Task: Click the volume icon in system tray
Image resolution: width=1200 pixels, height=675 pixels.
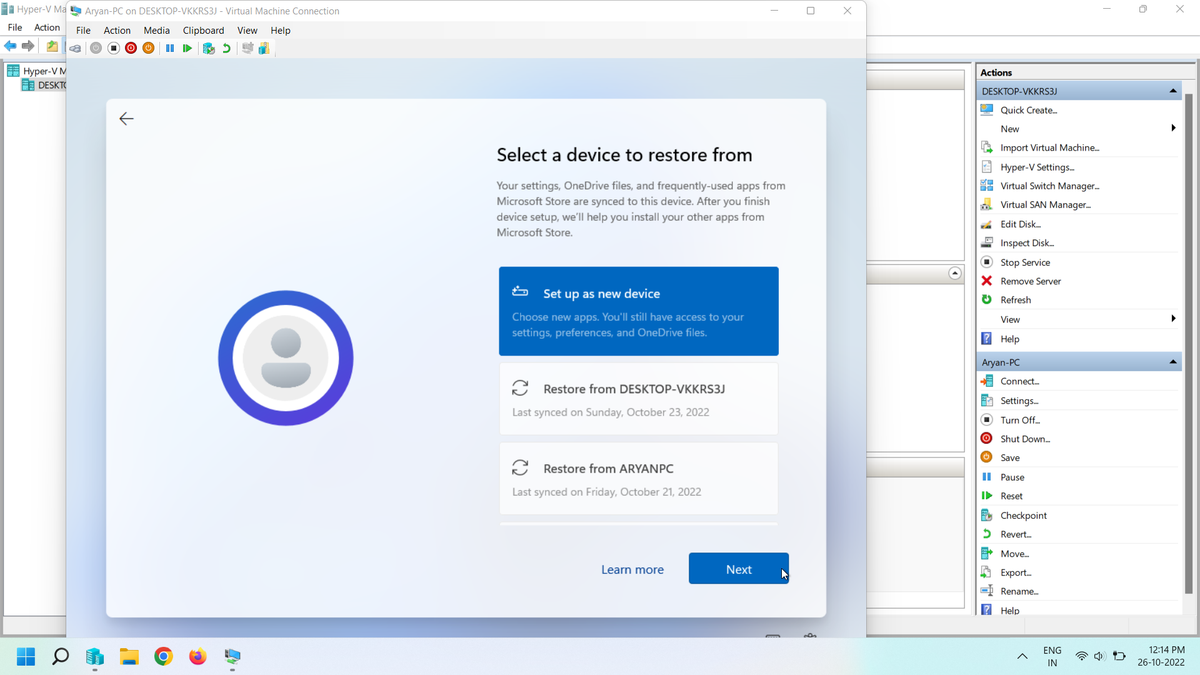Action: (1100, 657)
